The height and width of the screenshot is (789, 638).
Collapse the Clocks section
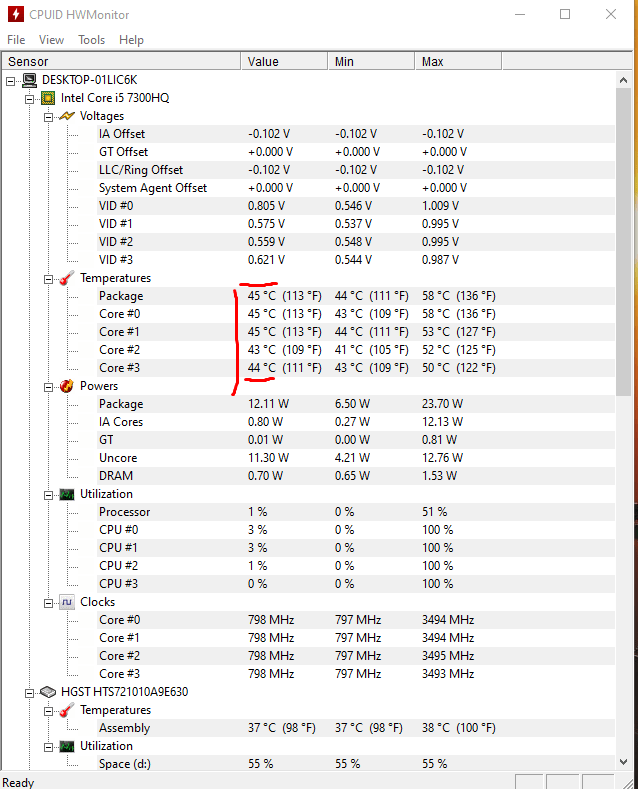[x=49, y=603]
